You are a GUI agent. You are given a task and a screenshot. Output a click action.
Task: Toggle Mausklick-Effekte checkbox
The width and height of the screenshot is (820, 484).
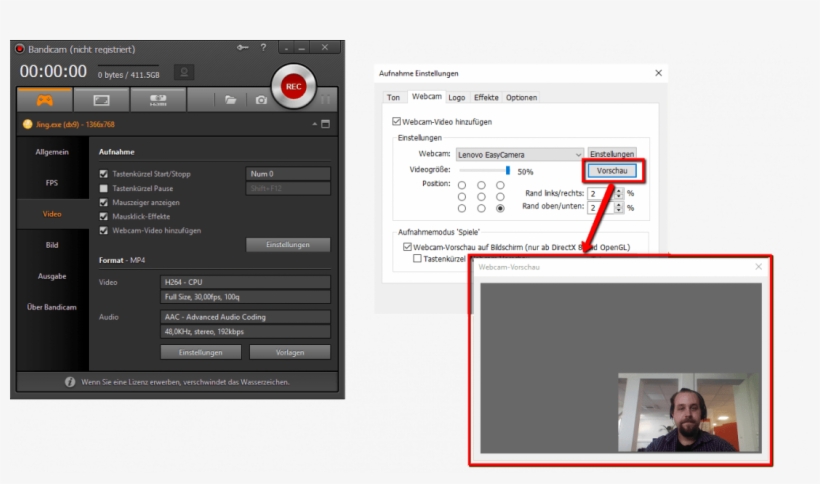(104, 216)
